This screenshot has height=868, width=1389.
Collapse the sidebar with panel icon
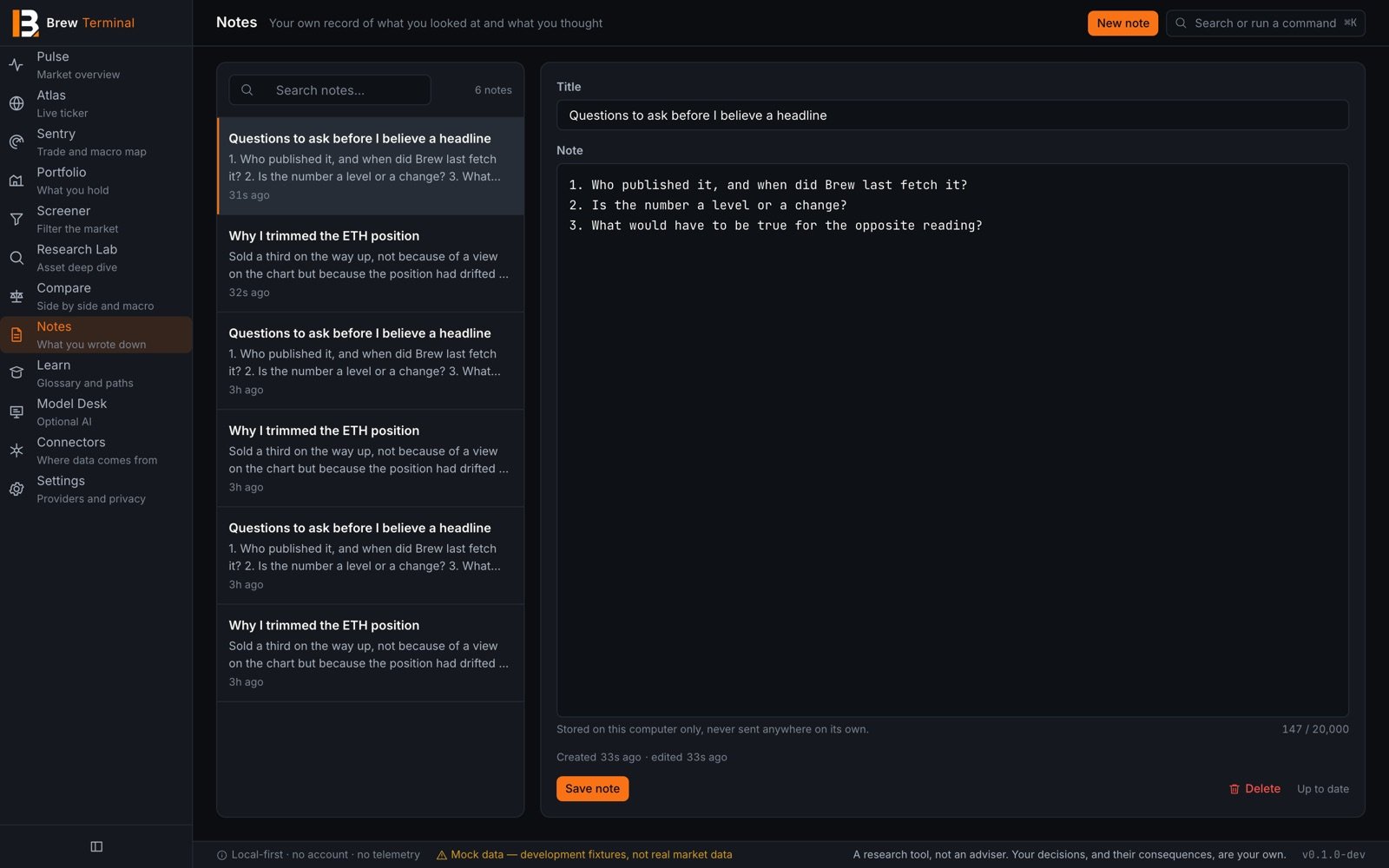coord(96,846)
